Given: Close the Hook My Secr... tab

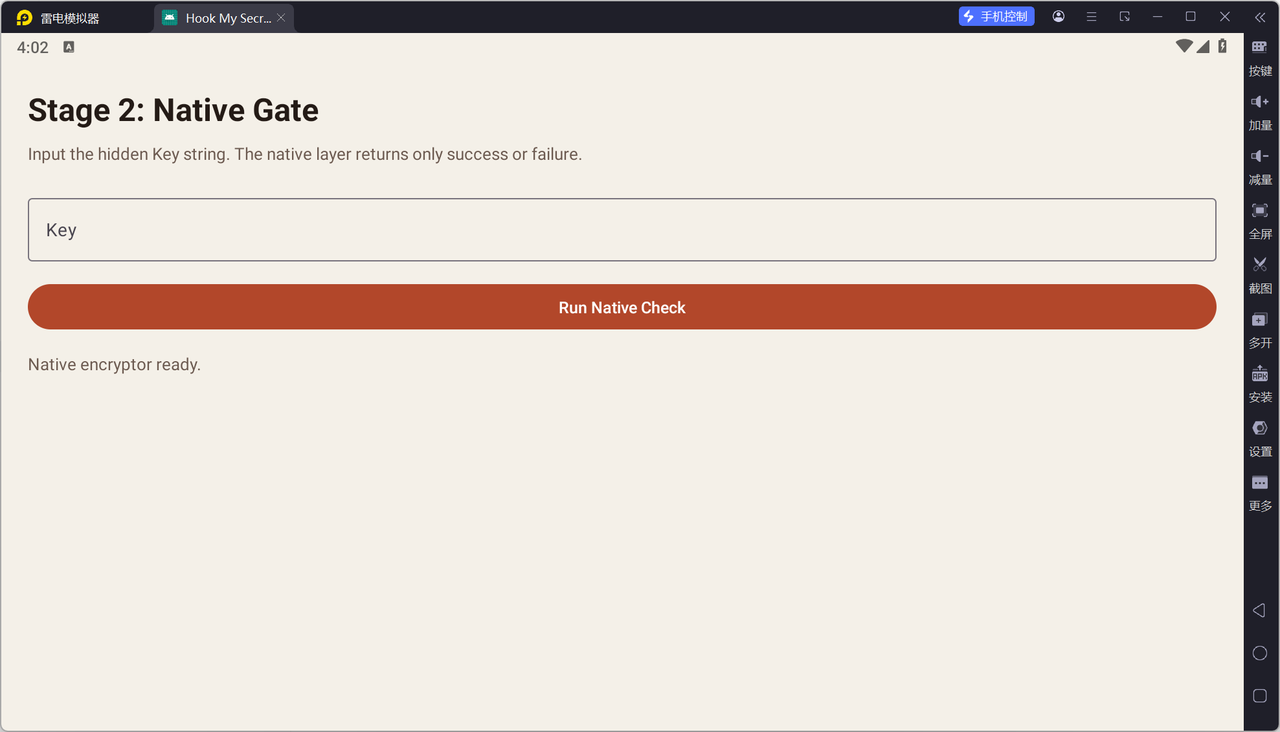Looking at the screenshot, I should click(281, 18).
